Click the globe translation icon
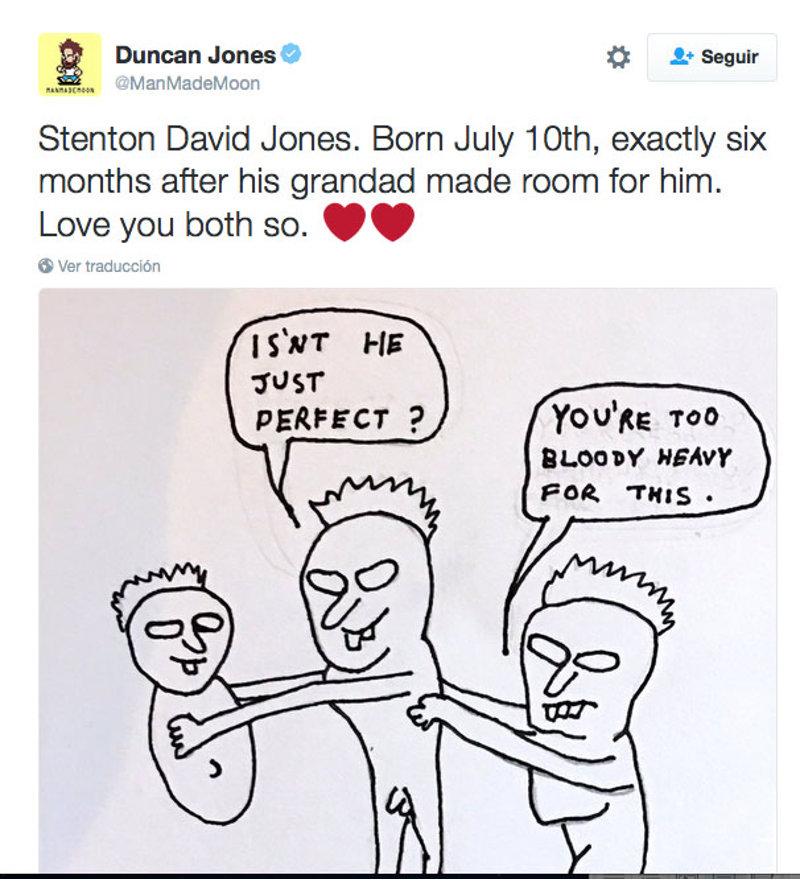The width and height of the screenshot is (800, 879). click(46, 266)
